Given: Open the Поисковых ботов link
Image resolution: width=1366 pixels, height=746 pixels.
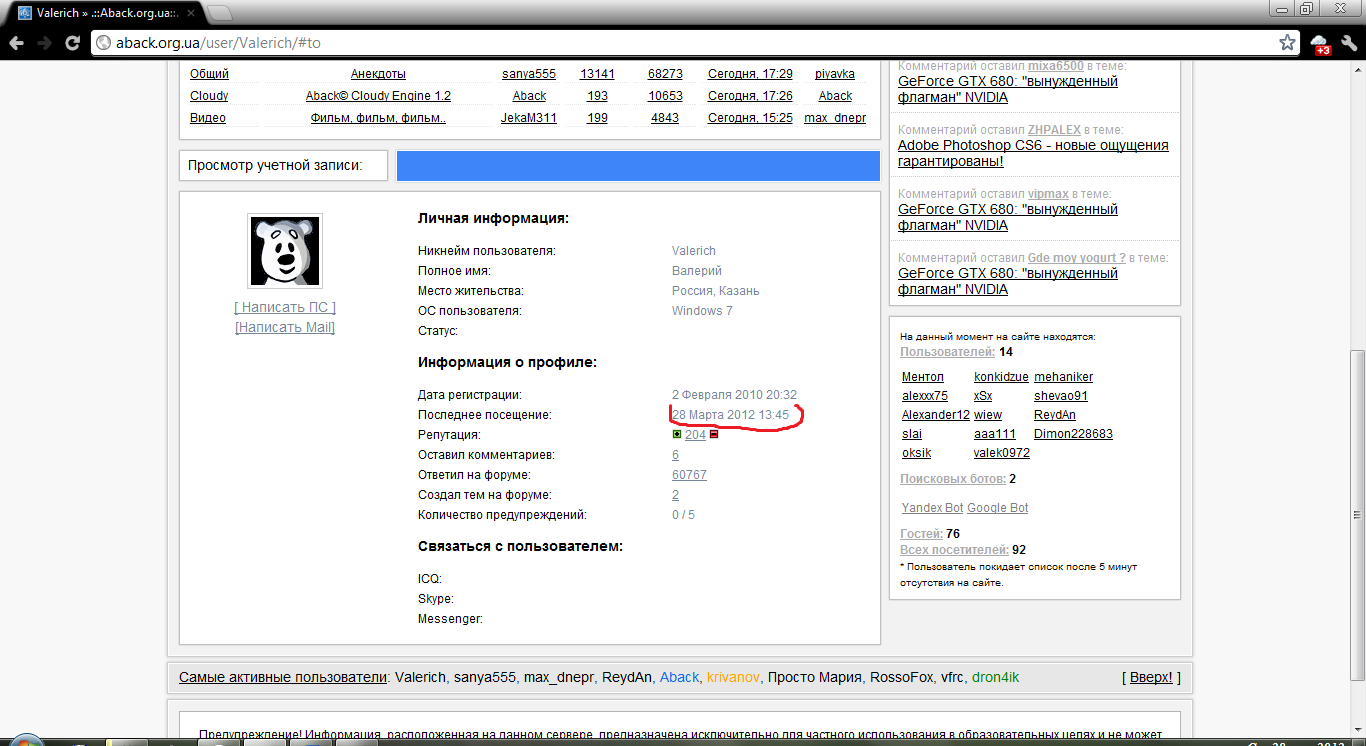Looking at the screenshot, I should point(952,479).
